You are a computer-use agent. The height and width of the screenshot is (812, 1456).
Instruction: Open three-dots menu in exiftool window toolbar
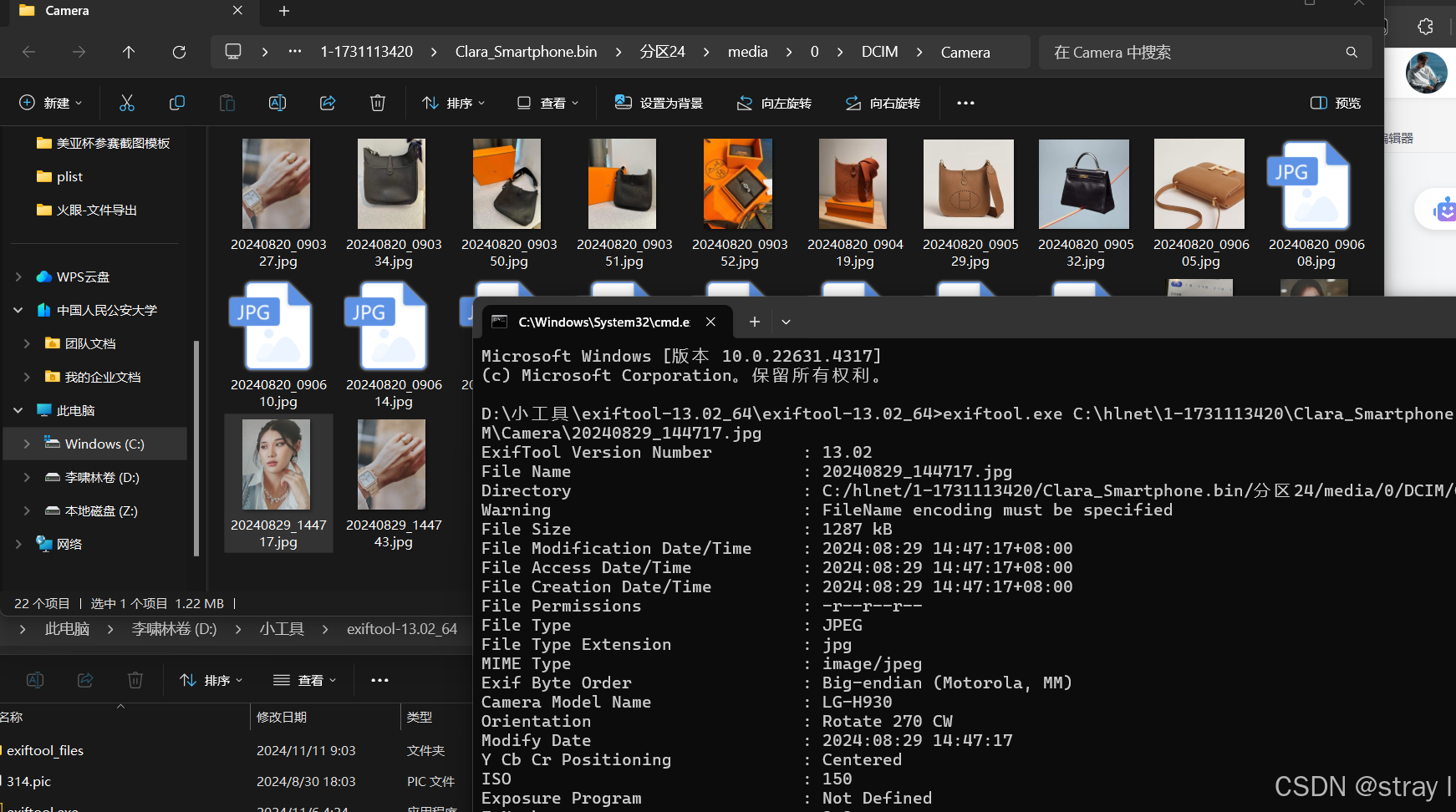(379, 680)
